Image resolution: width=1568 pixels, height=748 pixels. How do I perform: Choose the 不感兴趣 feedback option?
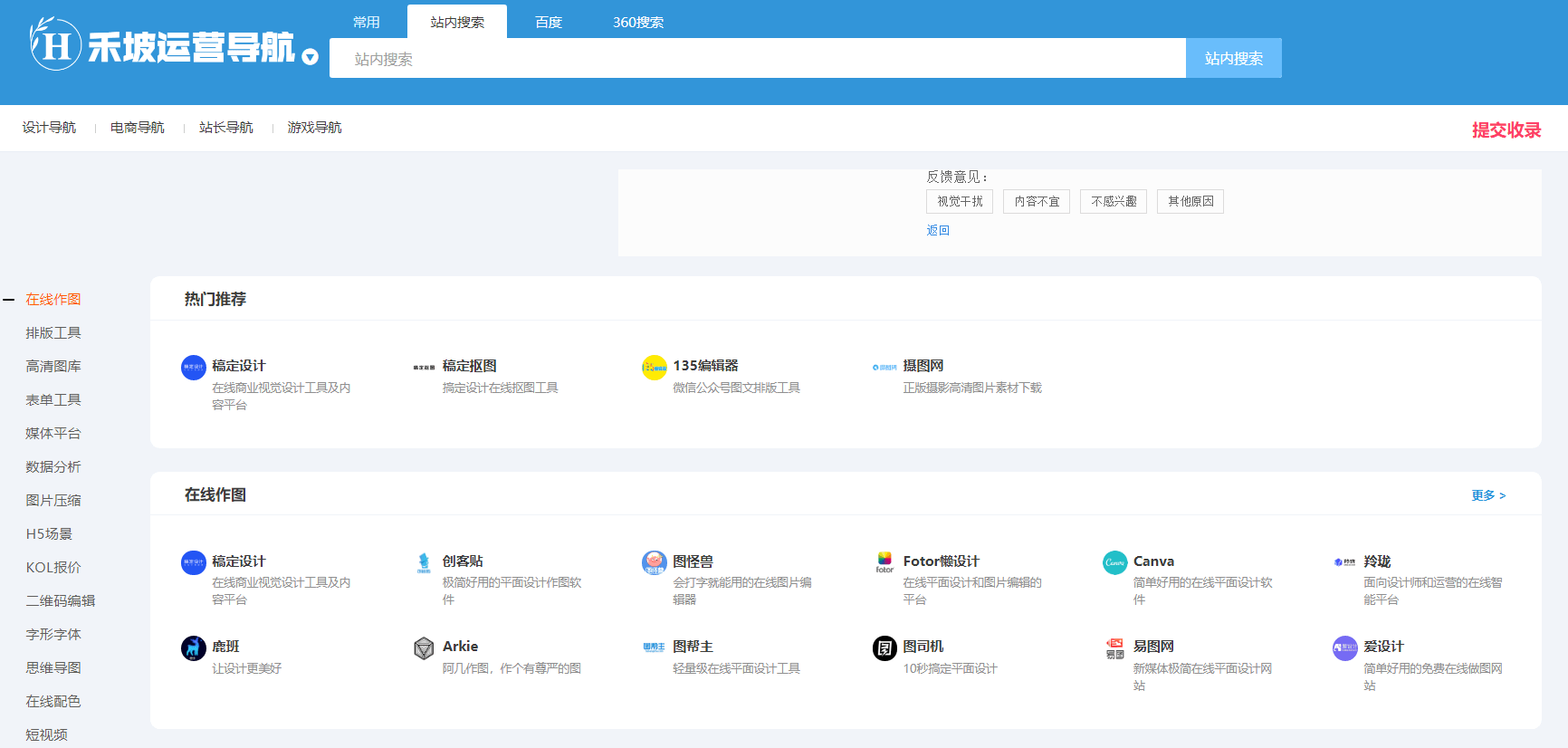coord(1114,201)
